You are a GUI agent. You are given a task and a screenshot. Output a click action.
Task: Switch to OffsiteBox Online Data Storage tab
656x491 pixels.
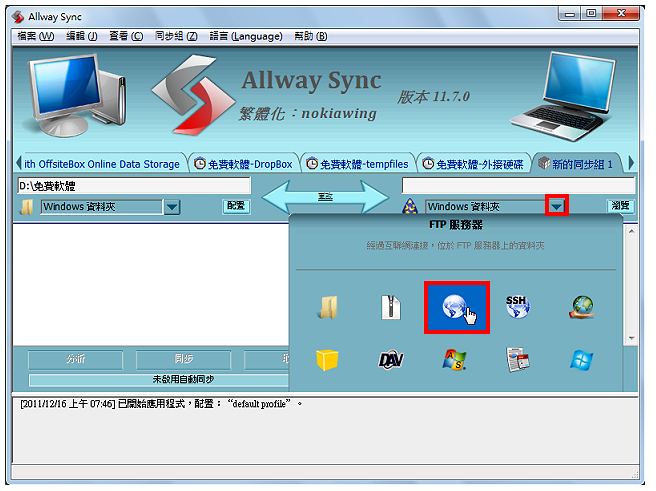(102, 164)
